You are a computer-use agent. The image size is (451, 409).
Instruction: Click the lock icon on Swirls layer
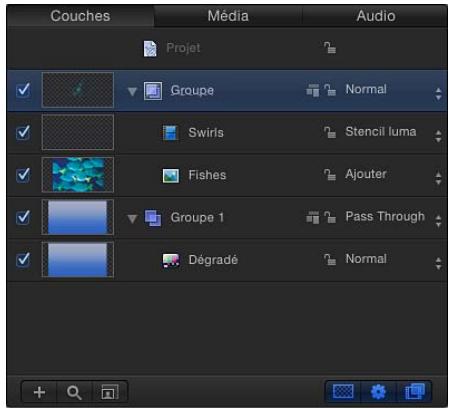pos(330,132)
